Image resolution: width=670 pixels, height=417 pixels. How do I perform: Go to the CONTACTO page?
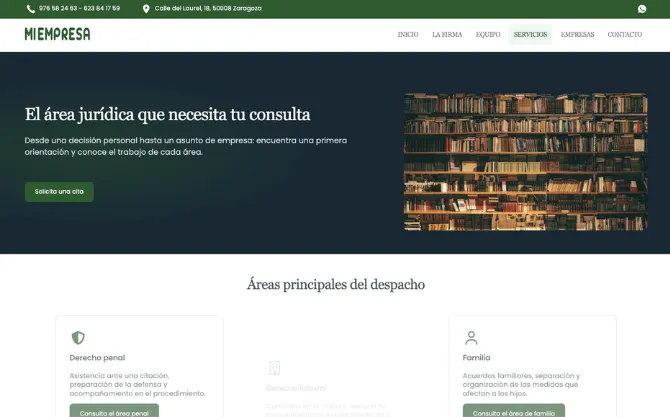click(x=625, y=35)
